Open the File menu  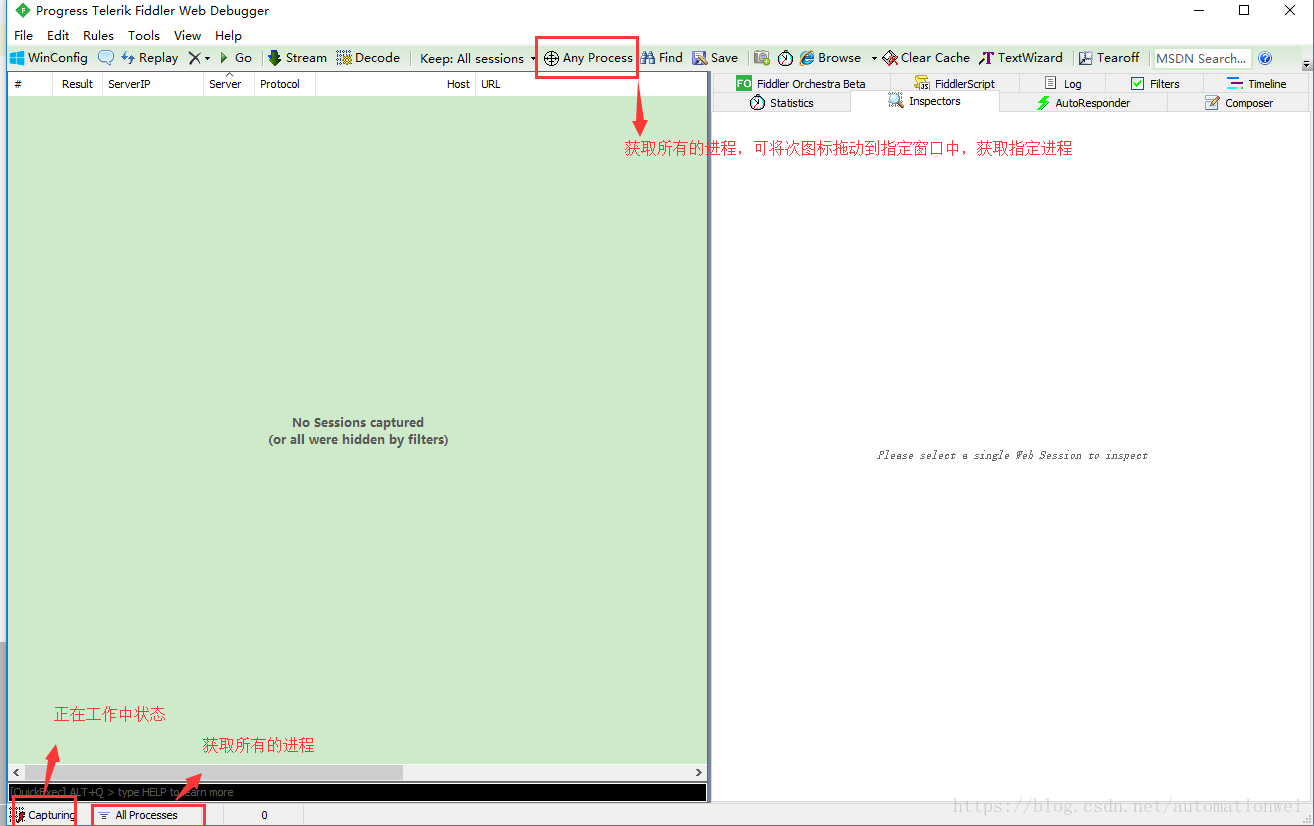[23, 35]
